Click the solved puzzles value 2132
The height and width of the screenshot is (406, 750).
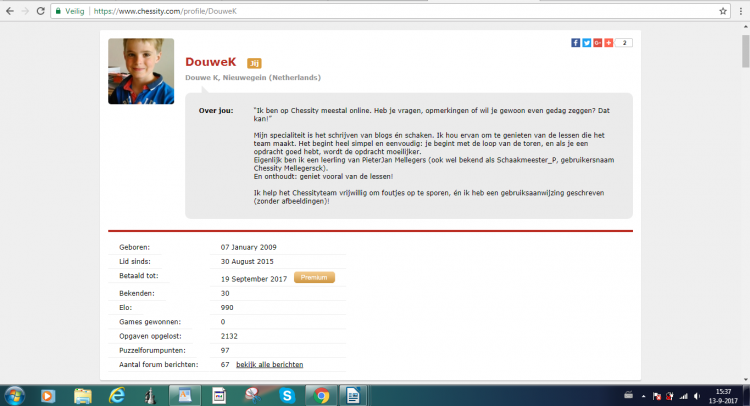coord(229,336)
